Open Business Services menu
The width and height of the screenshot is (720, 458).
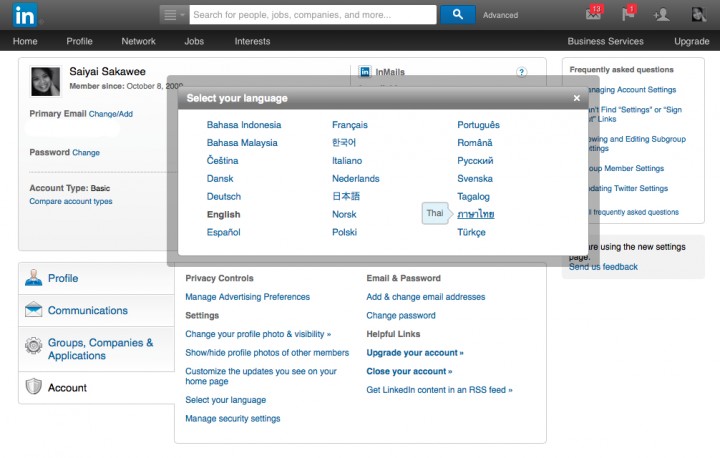point(605,41)
